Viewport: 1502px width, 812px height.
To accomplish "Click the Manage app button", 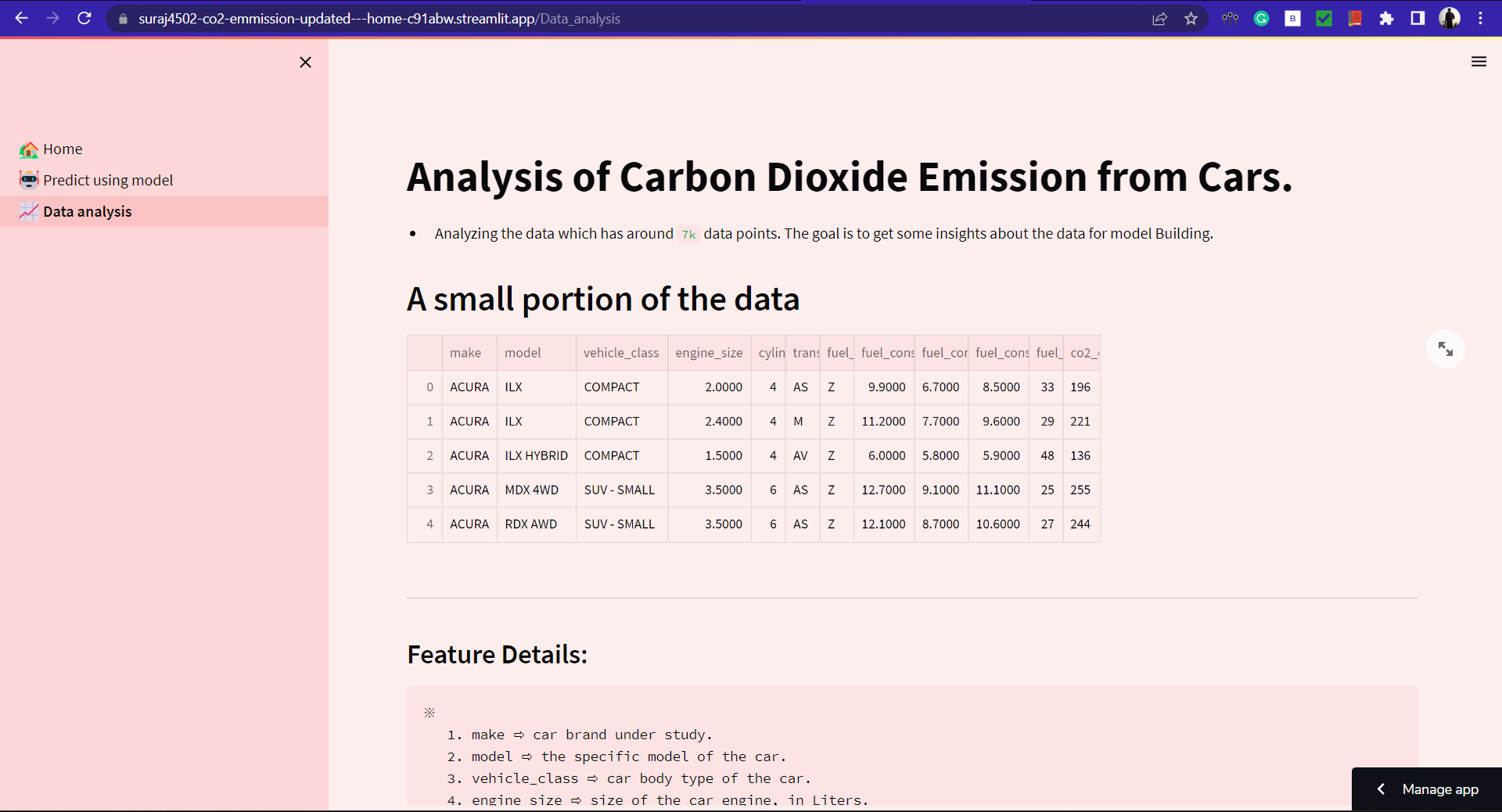I will click(x=1439, y=789).
